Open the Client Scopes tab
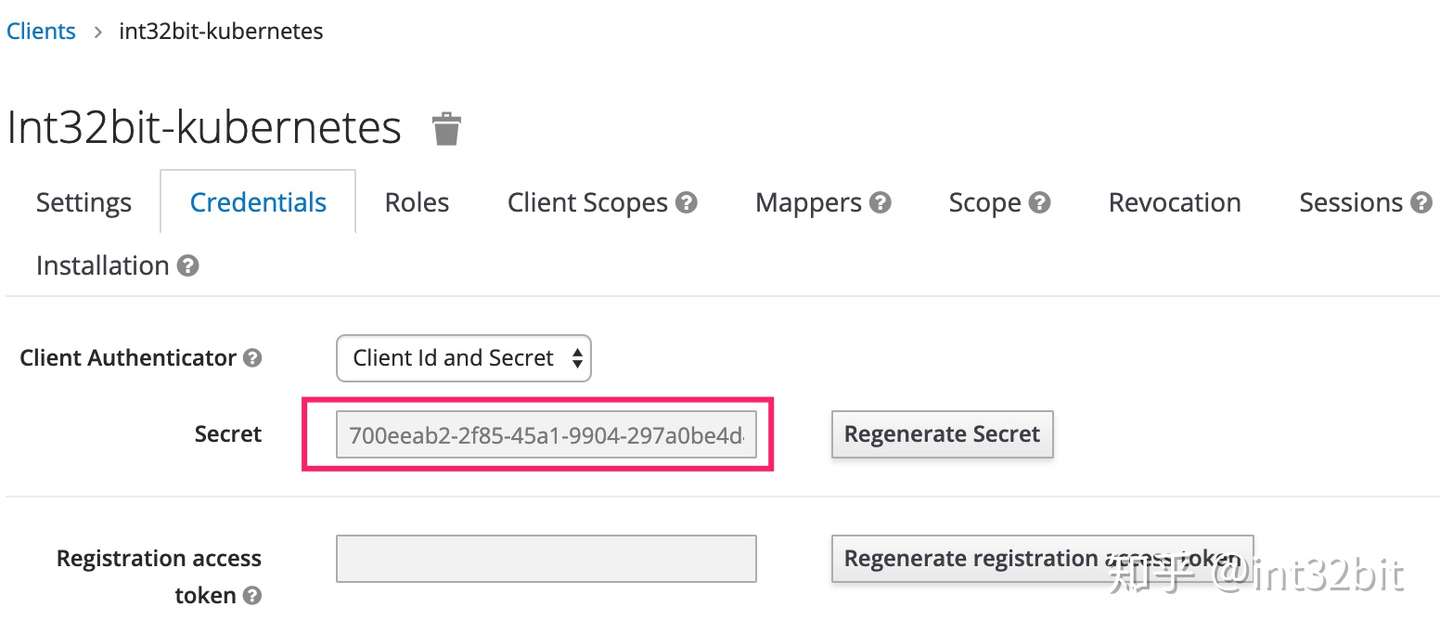The image size is (1440, 633). click(x=587, y=203)
